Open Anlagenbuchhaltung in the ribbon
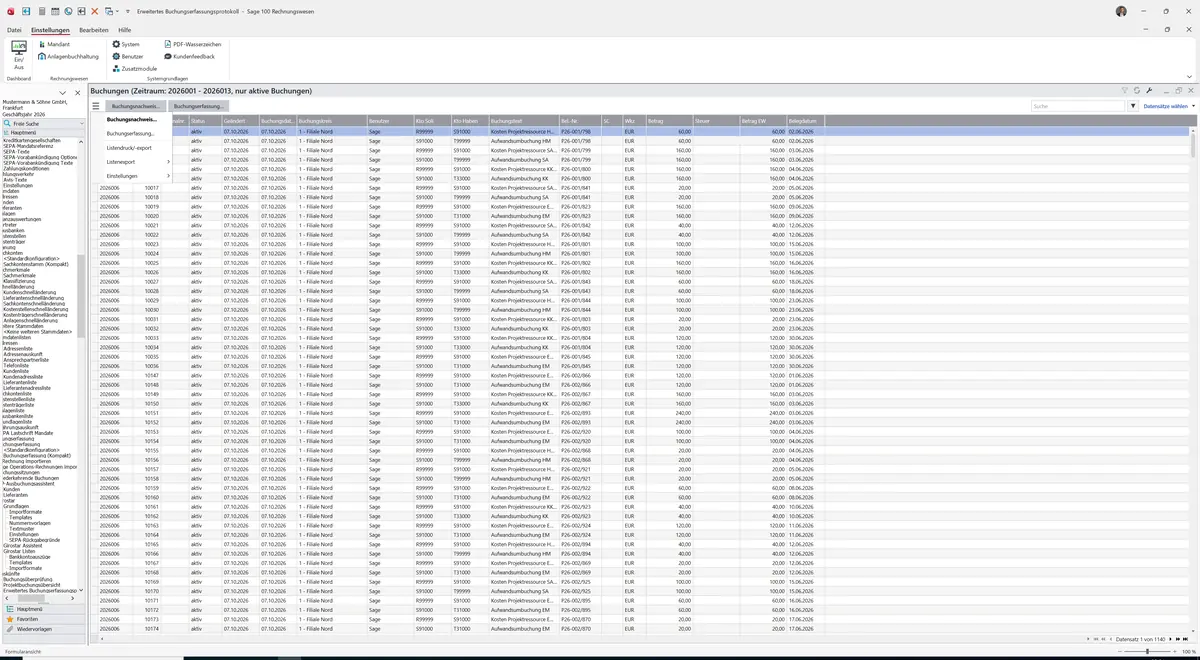The height and width of the screenshot is (660, 1200). click(68, 56)
